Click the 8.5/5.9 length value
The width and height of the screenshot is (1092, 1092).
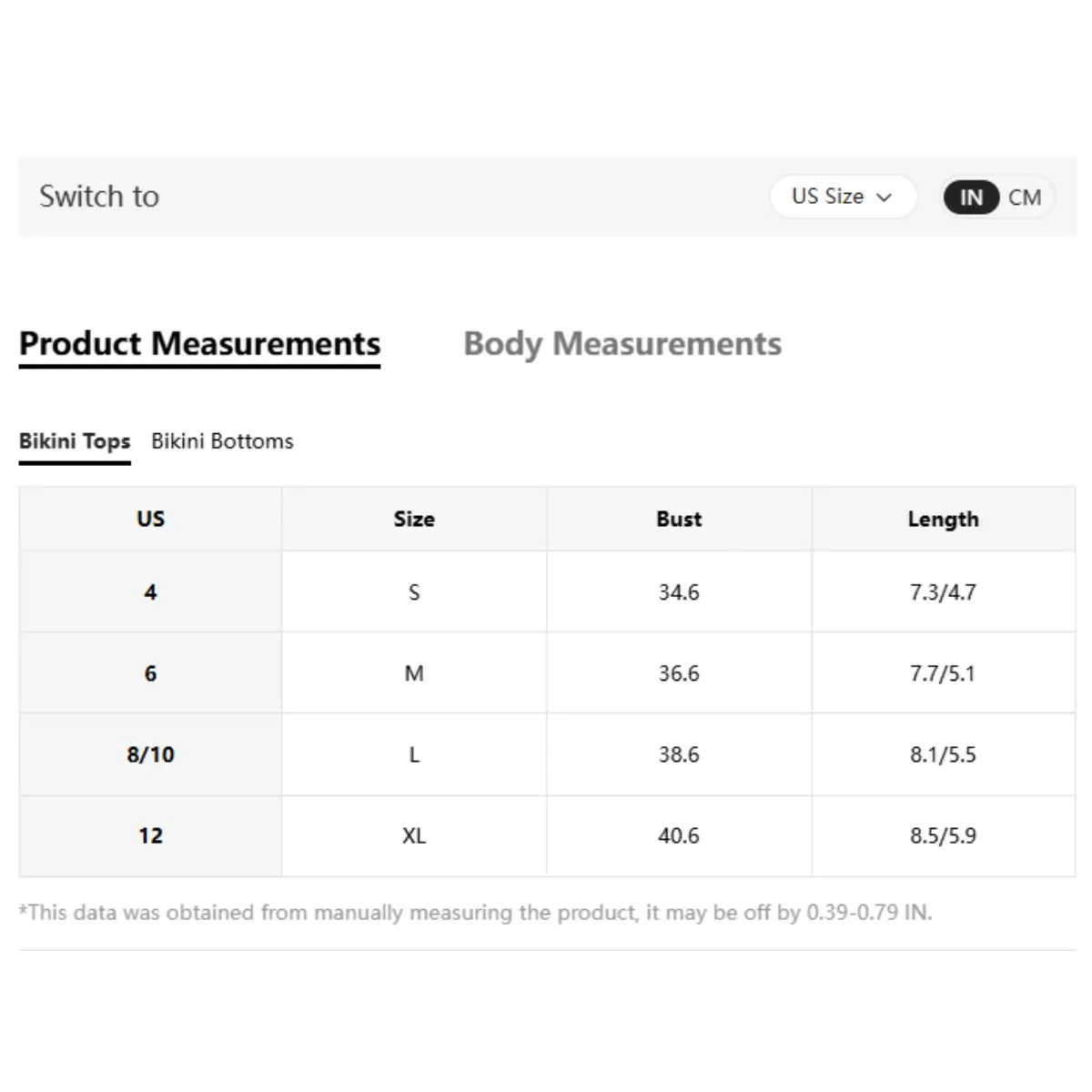pos(943,835)
